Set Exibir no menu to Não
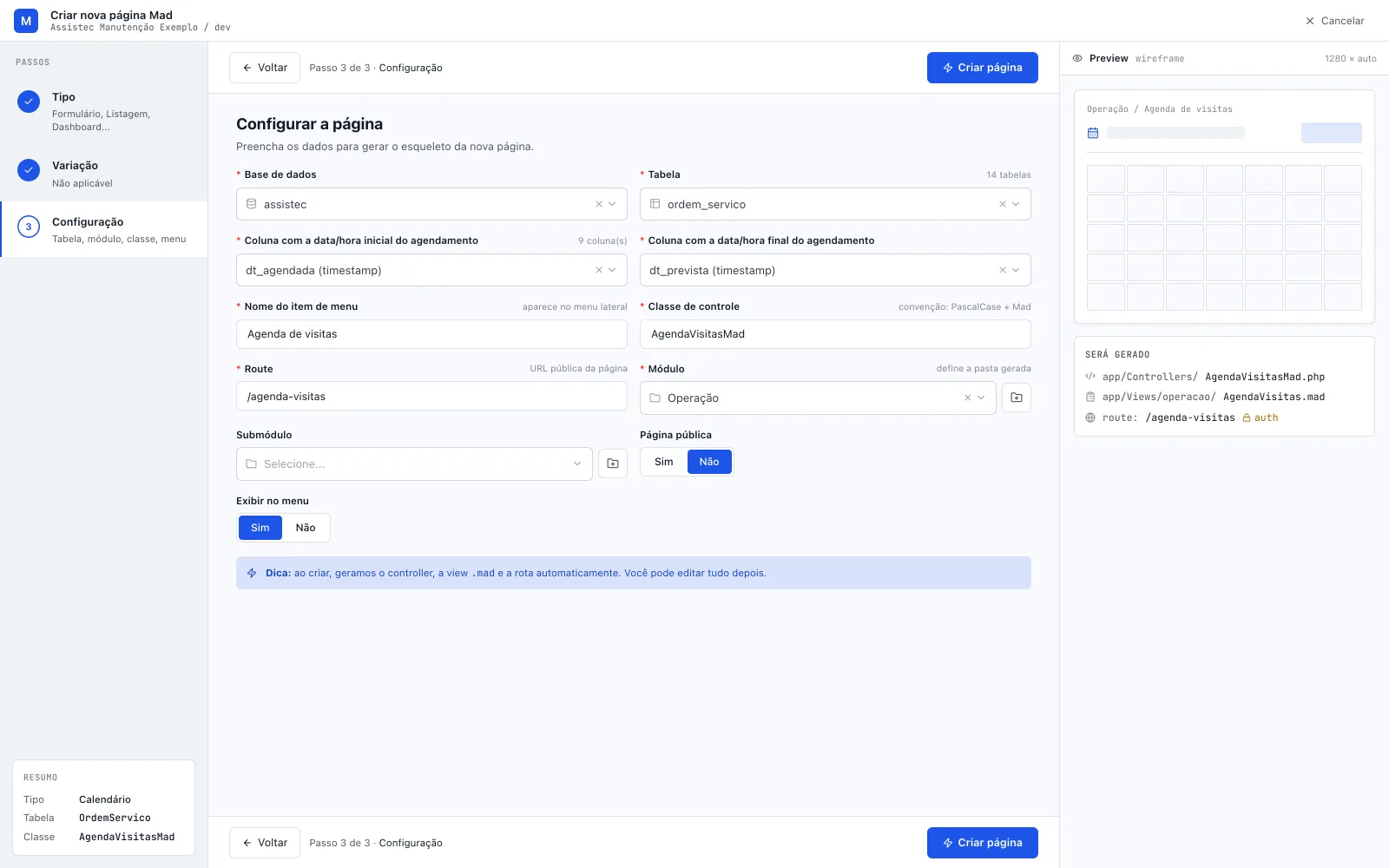This screenshot has height=868, width=1389. [306, 528]
